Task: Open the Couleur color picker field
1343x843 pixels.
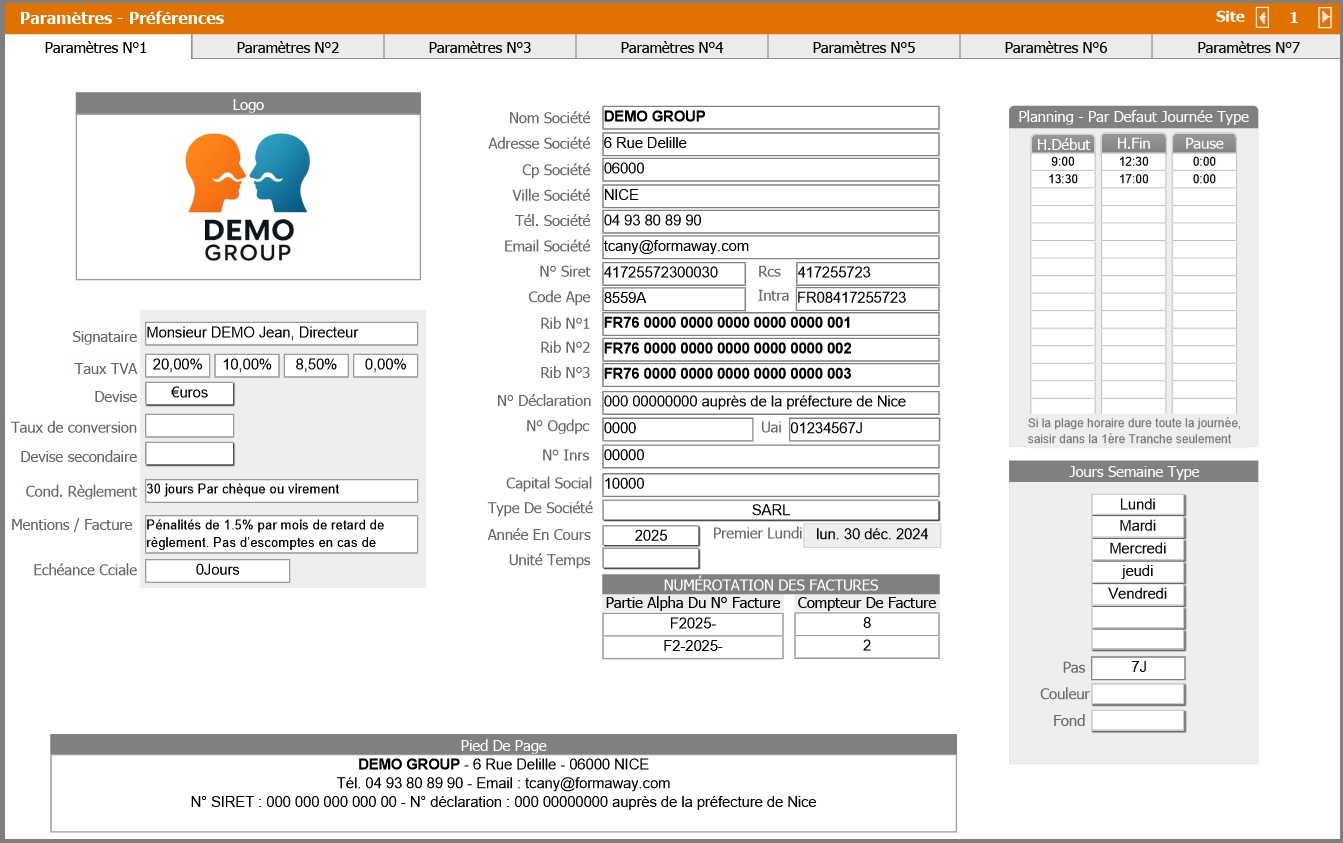Action: coord(1138,694)
